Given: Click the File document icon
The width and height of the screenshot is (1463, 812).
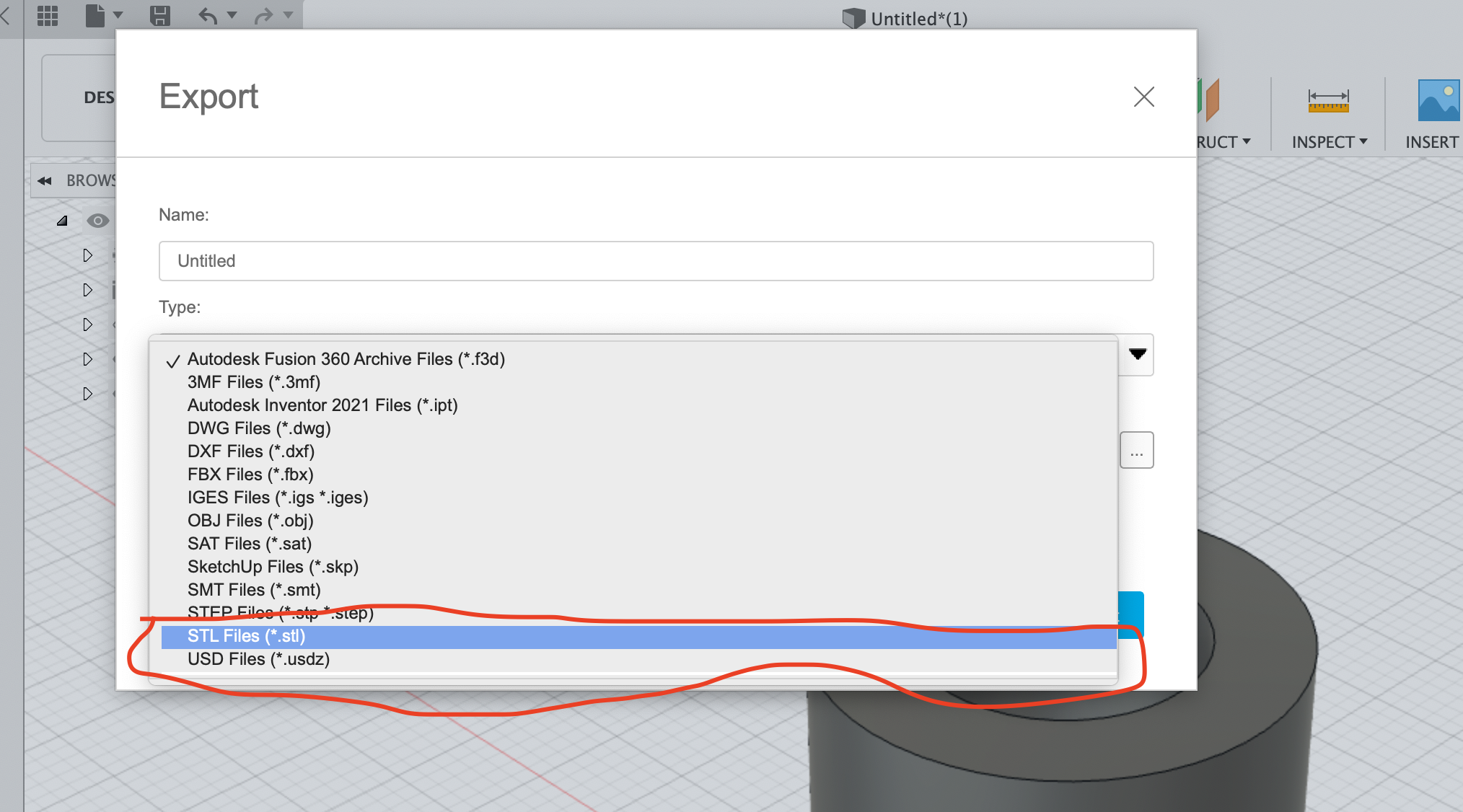Looking at the screenshot, I should (x=95, y=15).
